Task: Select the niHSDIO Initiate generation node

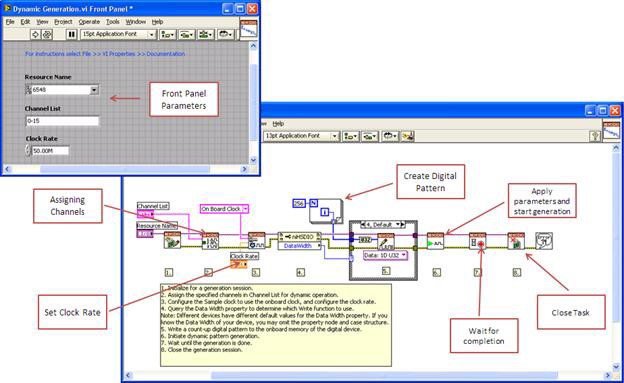Action: (435, 241)
